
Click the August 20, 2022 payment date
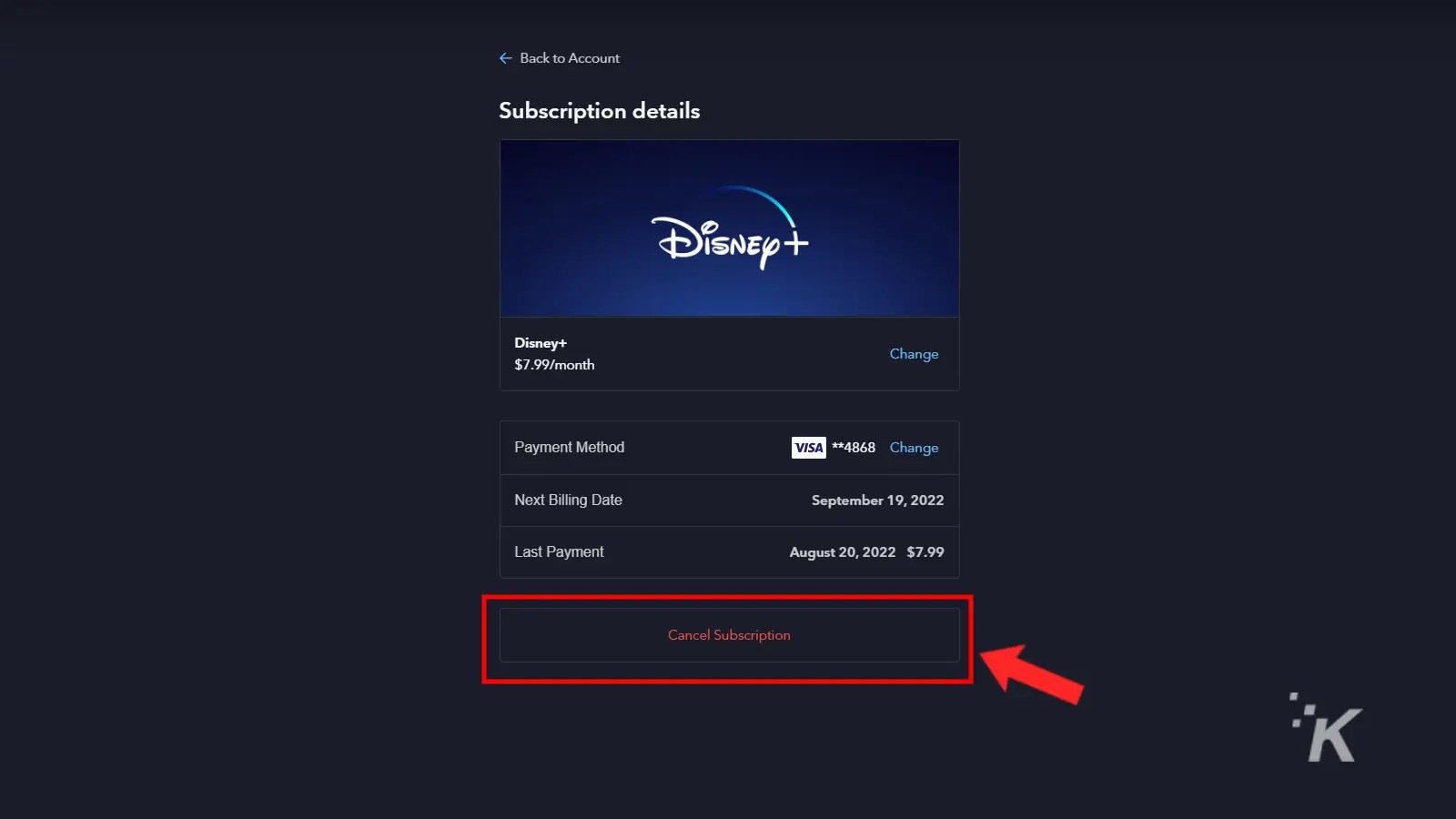pyautogui.click(x=842, y=551)
